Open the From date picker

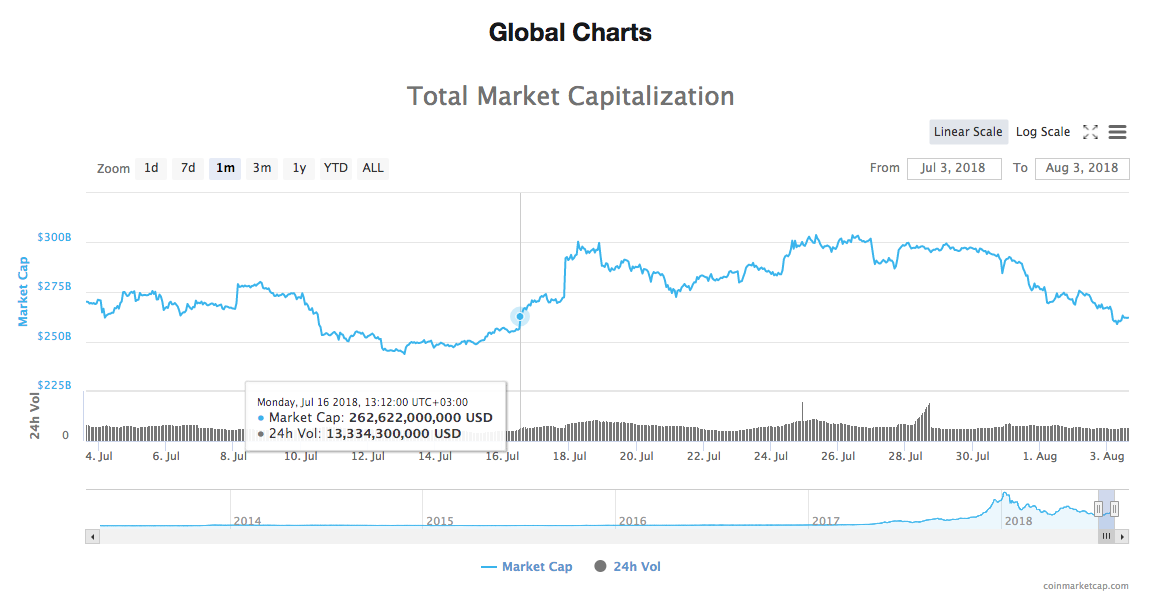953,168
